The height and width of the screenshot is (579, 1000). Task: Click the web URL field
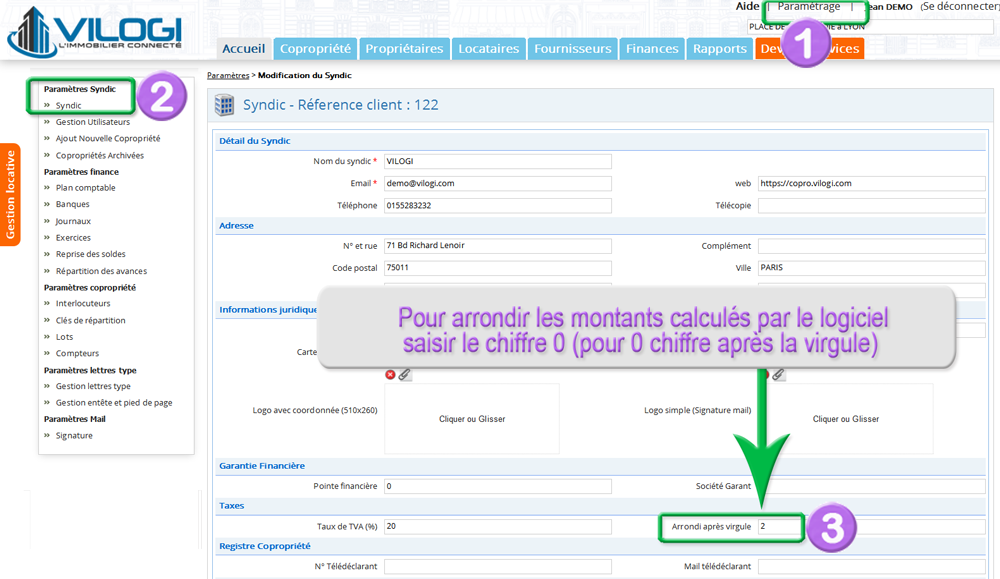point(871,183)
